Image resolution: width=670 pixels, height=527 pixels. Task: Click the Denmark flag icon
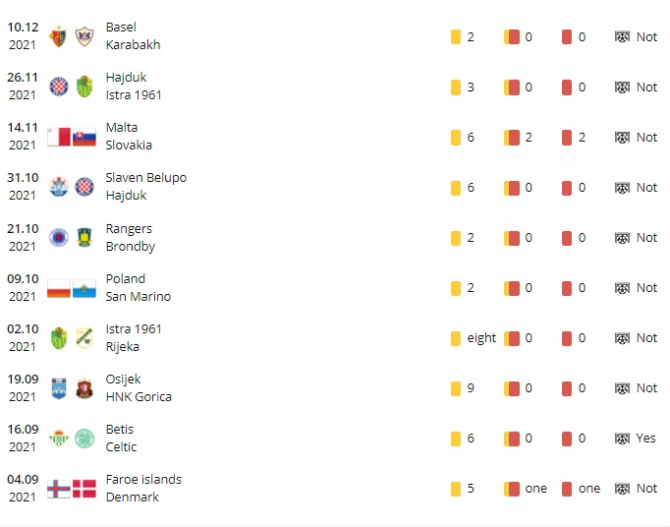84,489
